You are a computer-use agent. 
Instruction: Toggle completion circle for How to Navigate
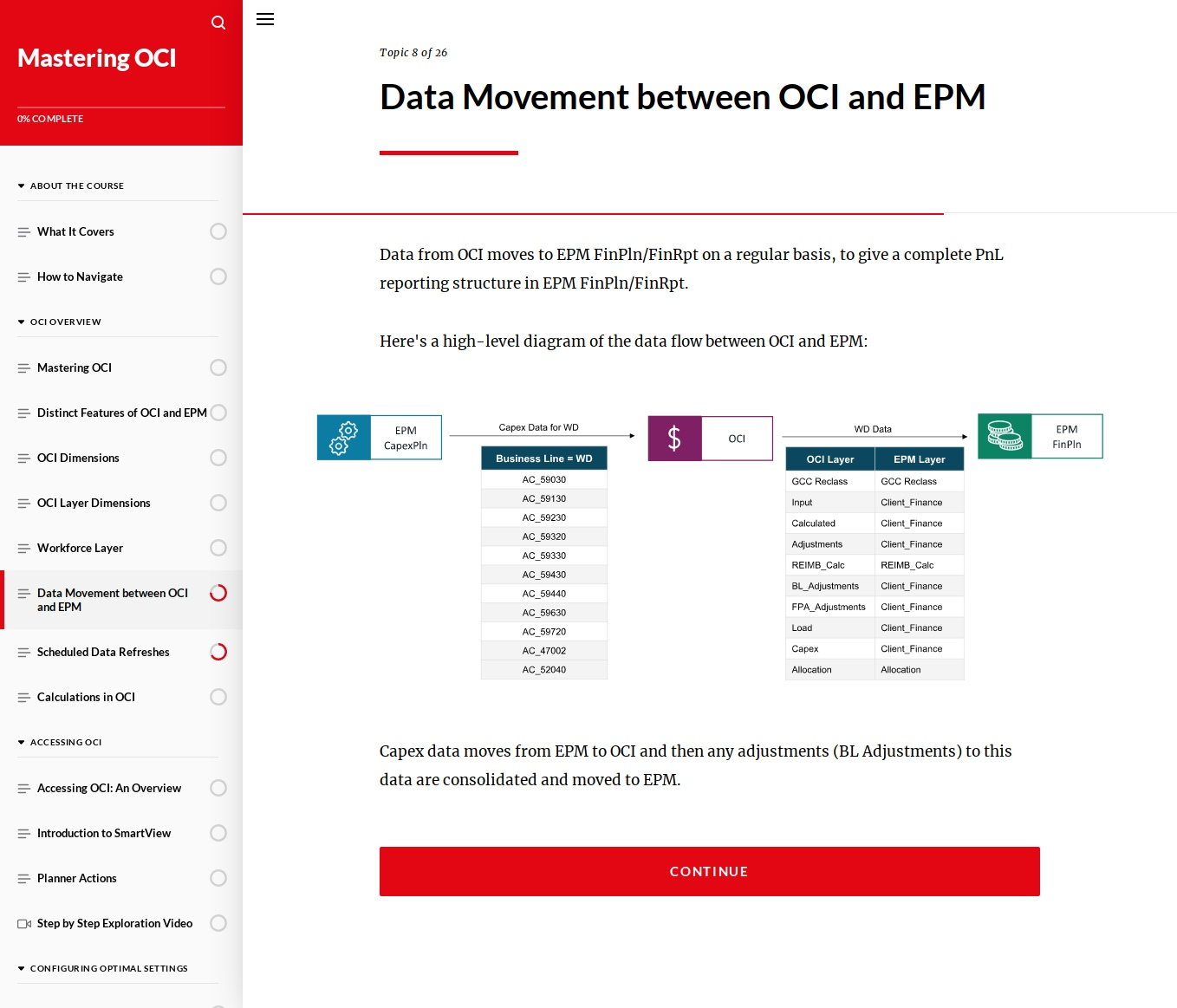tap(218, 276)
